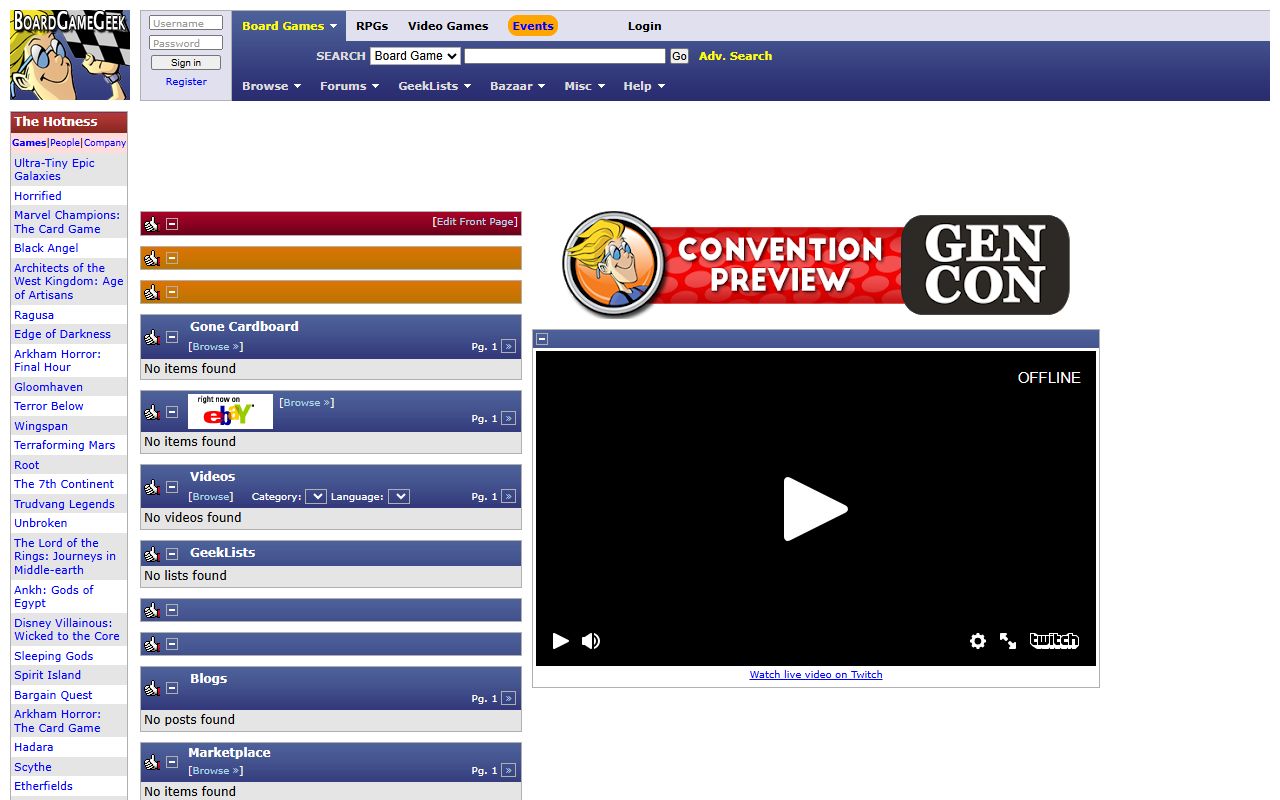1280x800 pixels.
Task: Open Twitch player settings gear
Action: click(978, 641)
